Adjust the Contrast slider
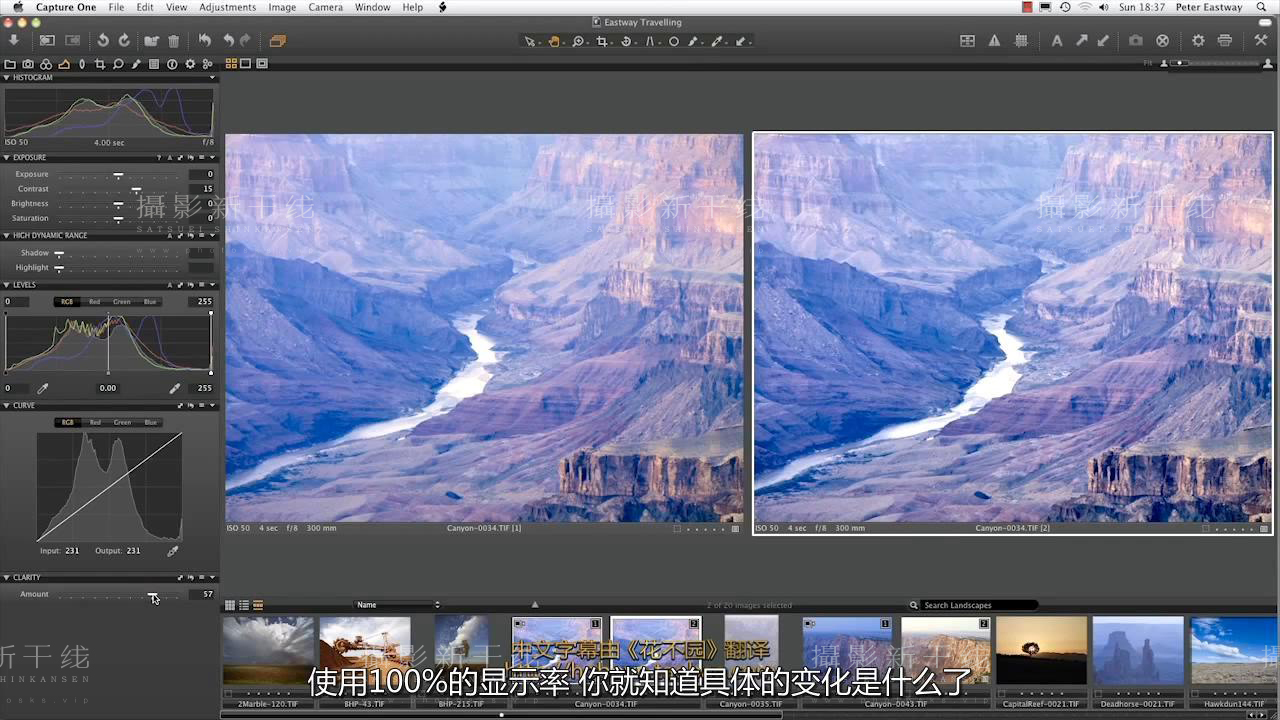Viewport: 1280px width, 720px height. tap(136, 189)
